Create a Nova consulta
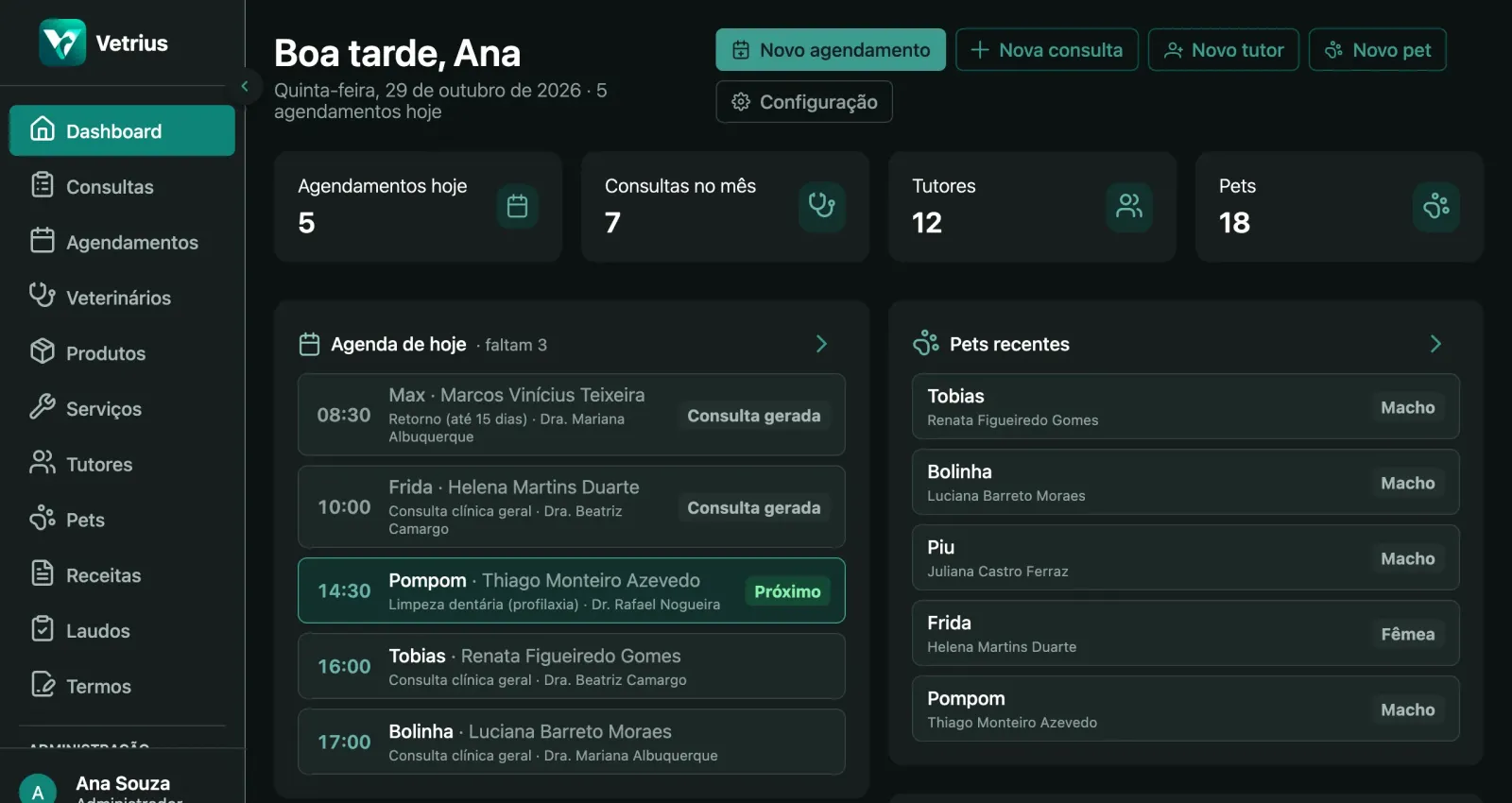Screen dimensions: 1512x803 (1047, 50)
